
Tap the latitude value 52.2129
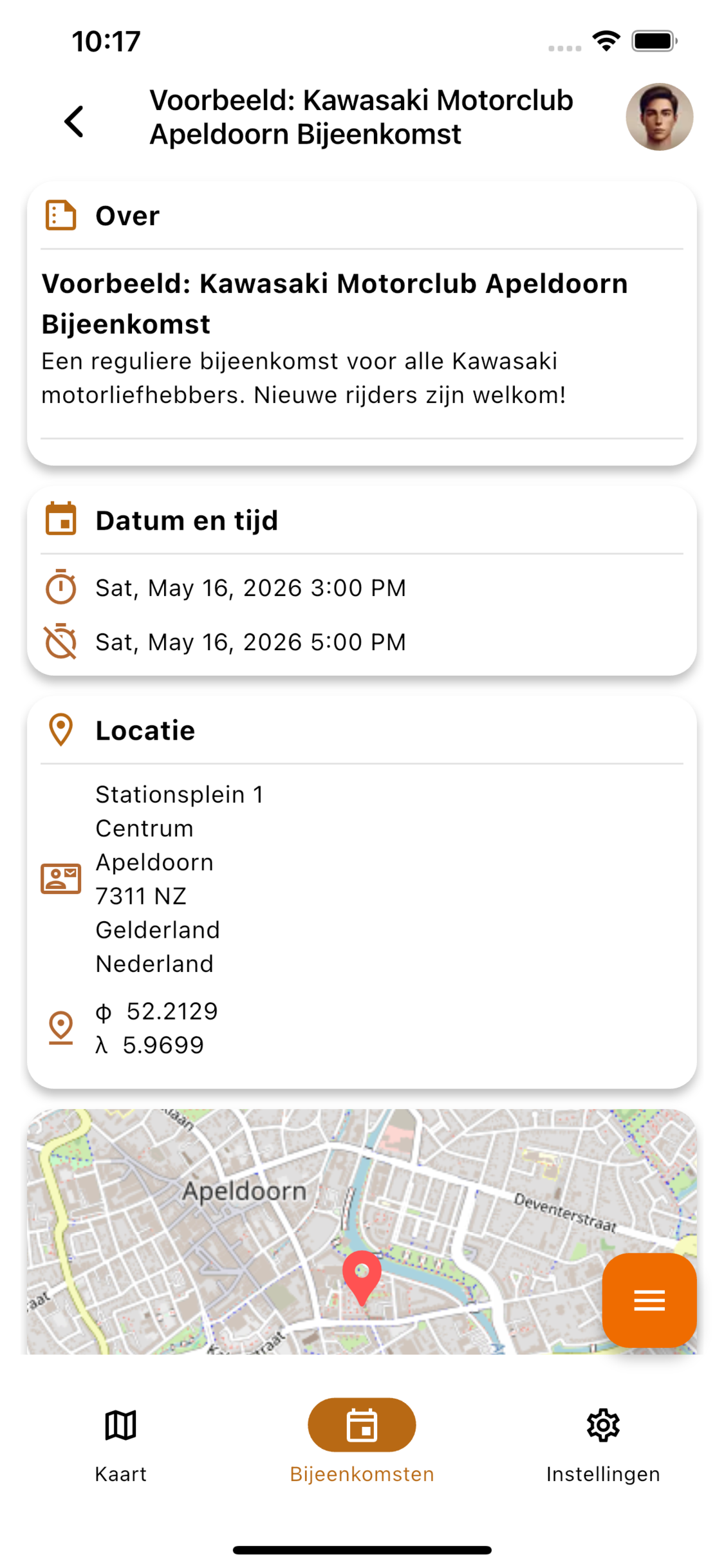click(172, 1011)
